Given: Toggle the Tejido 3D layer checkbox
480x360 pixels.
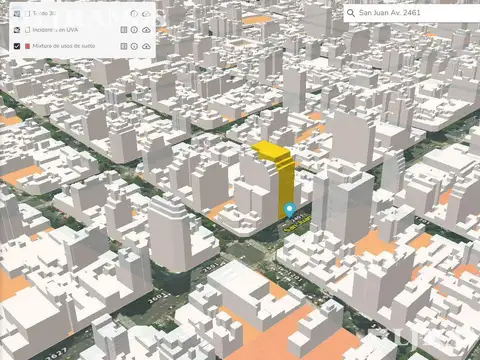Looking at the screenshot, I should [x=17, y=14].
